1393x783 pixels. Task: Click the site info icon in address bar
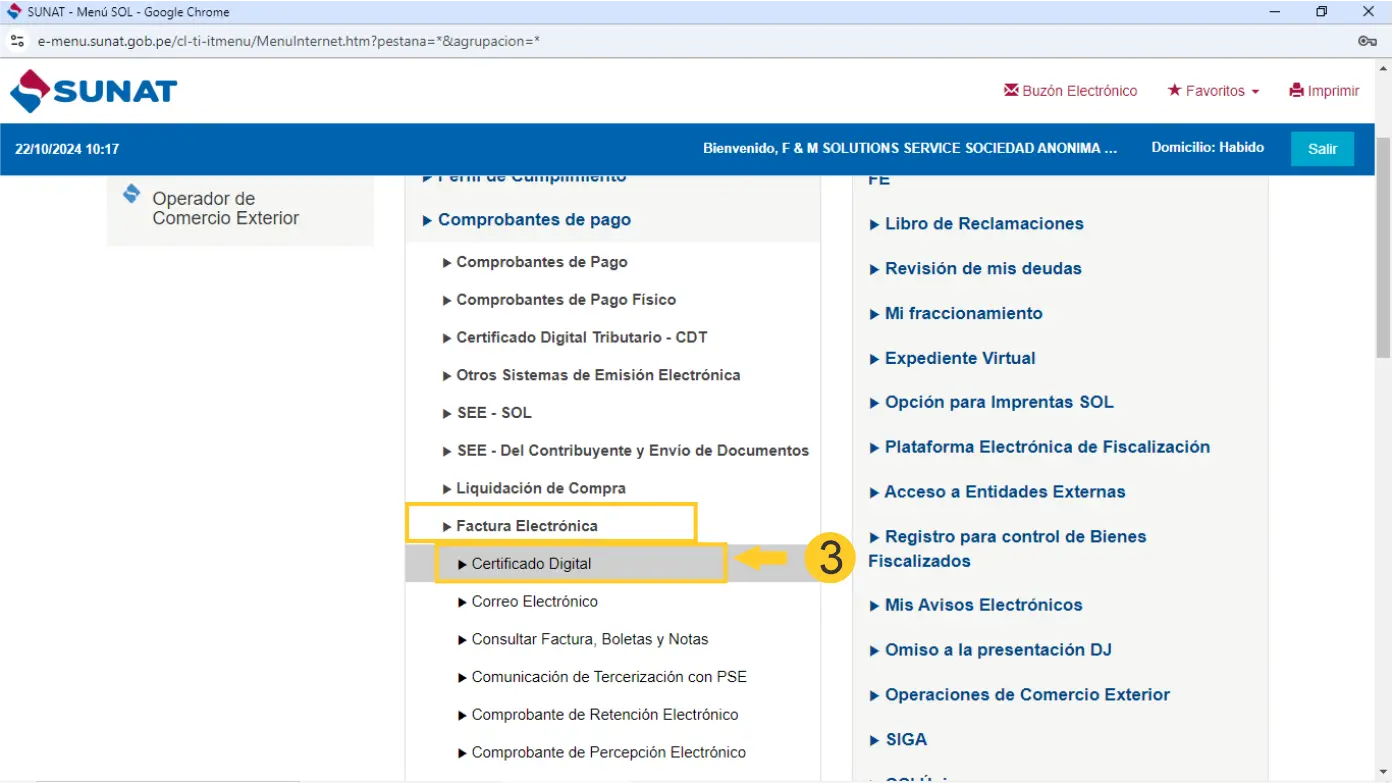(x=17, y=41)
